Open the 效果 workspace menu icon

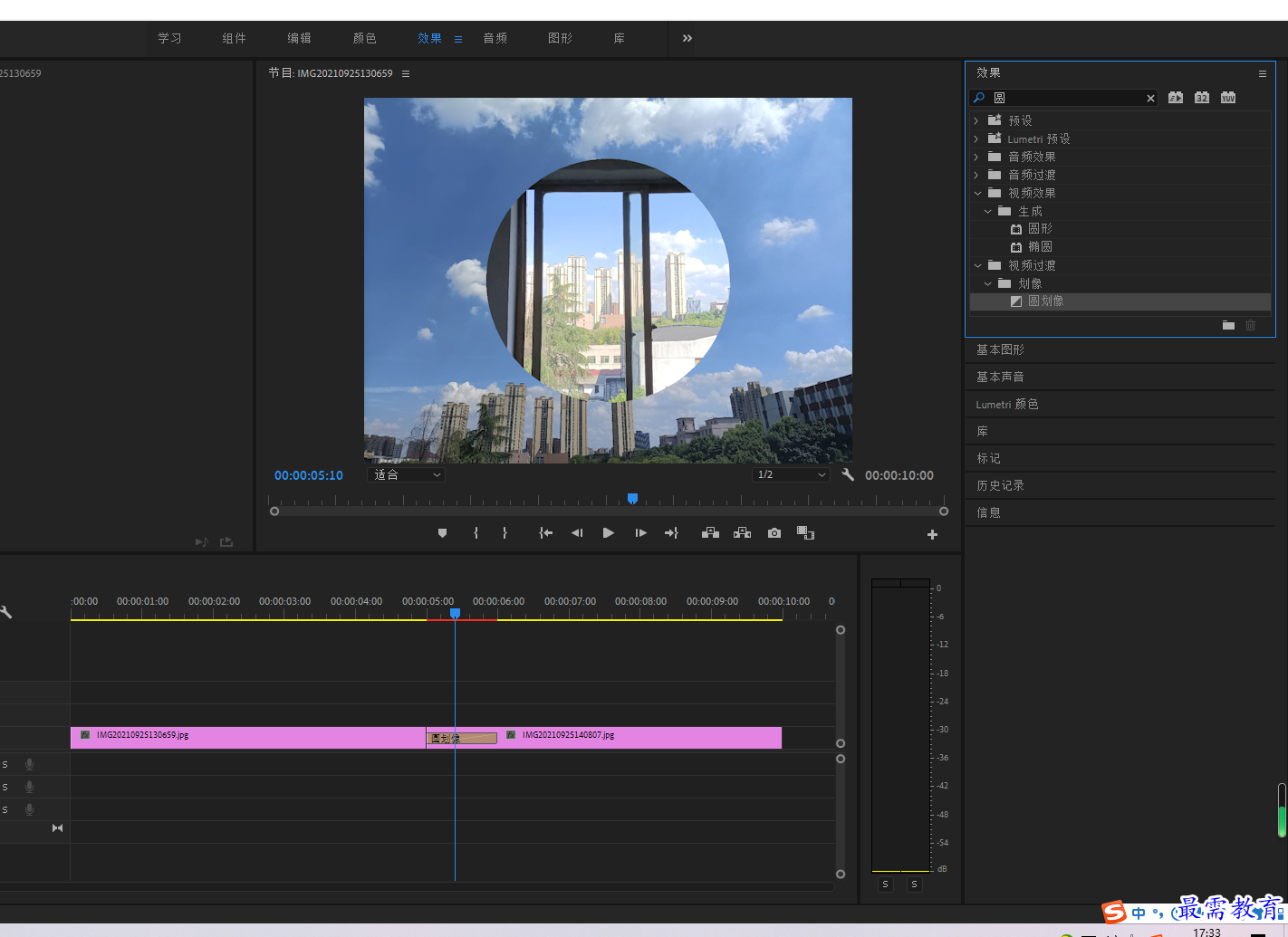click(x=458, y=39)
